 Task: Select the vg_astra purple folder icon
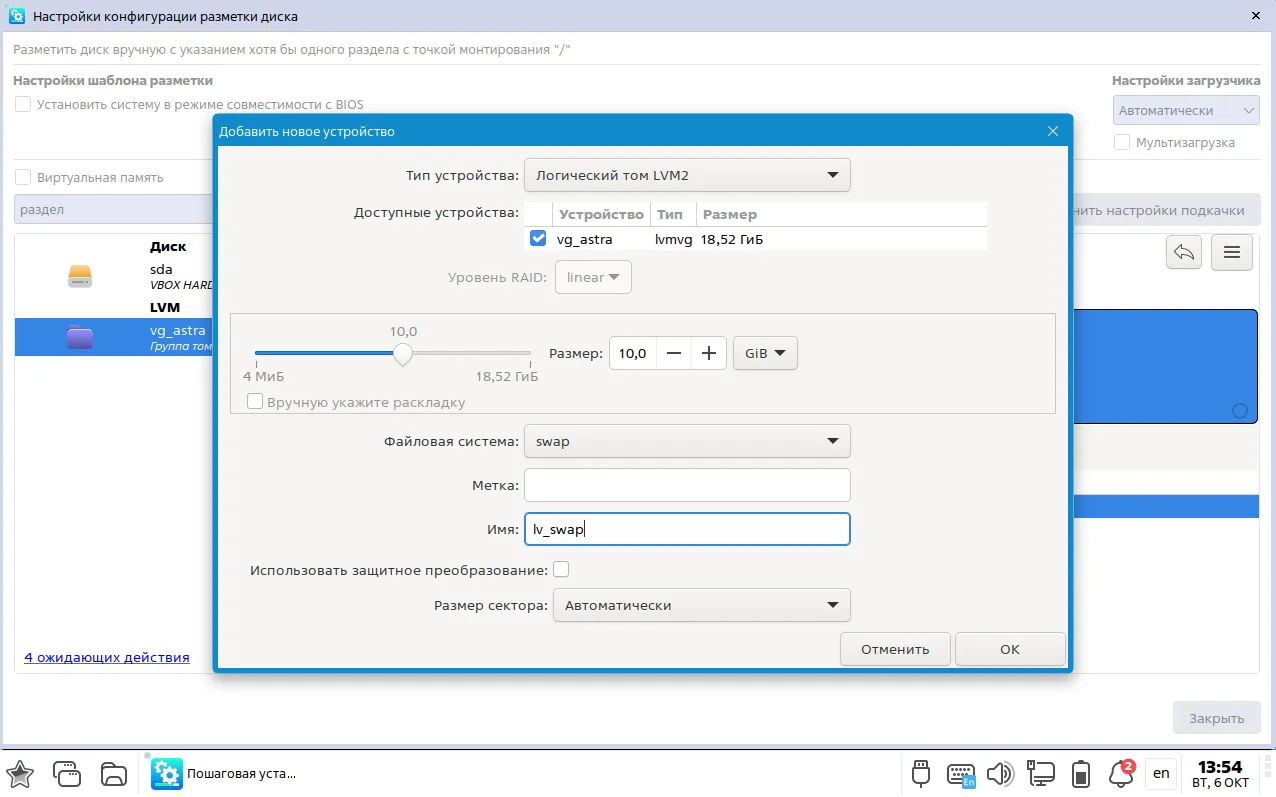80,338
